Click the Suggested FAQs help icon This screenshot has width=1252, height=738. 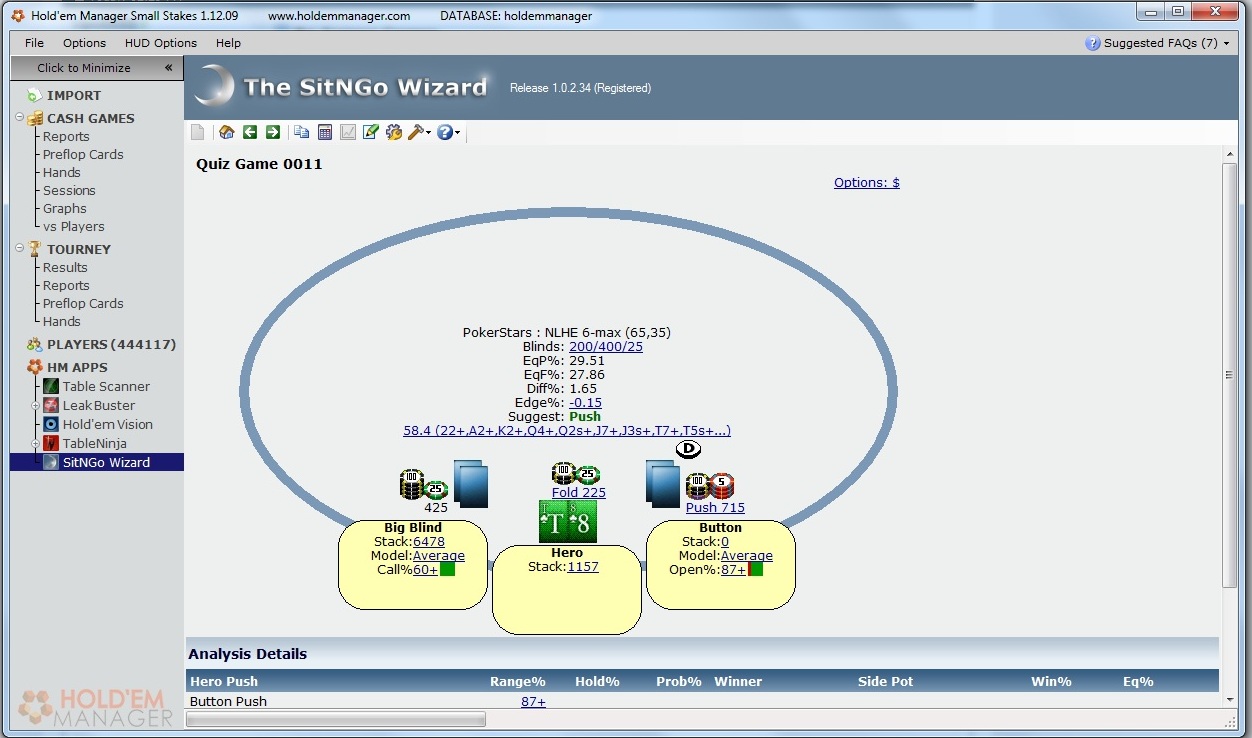(1093, 43)
